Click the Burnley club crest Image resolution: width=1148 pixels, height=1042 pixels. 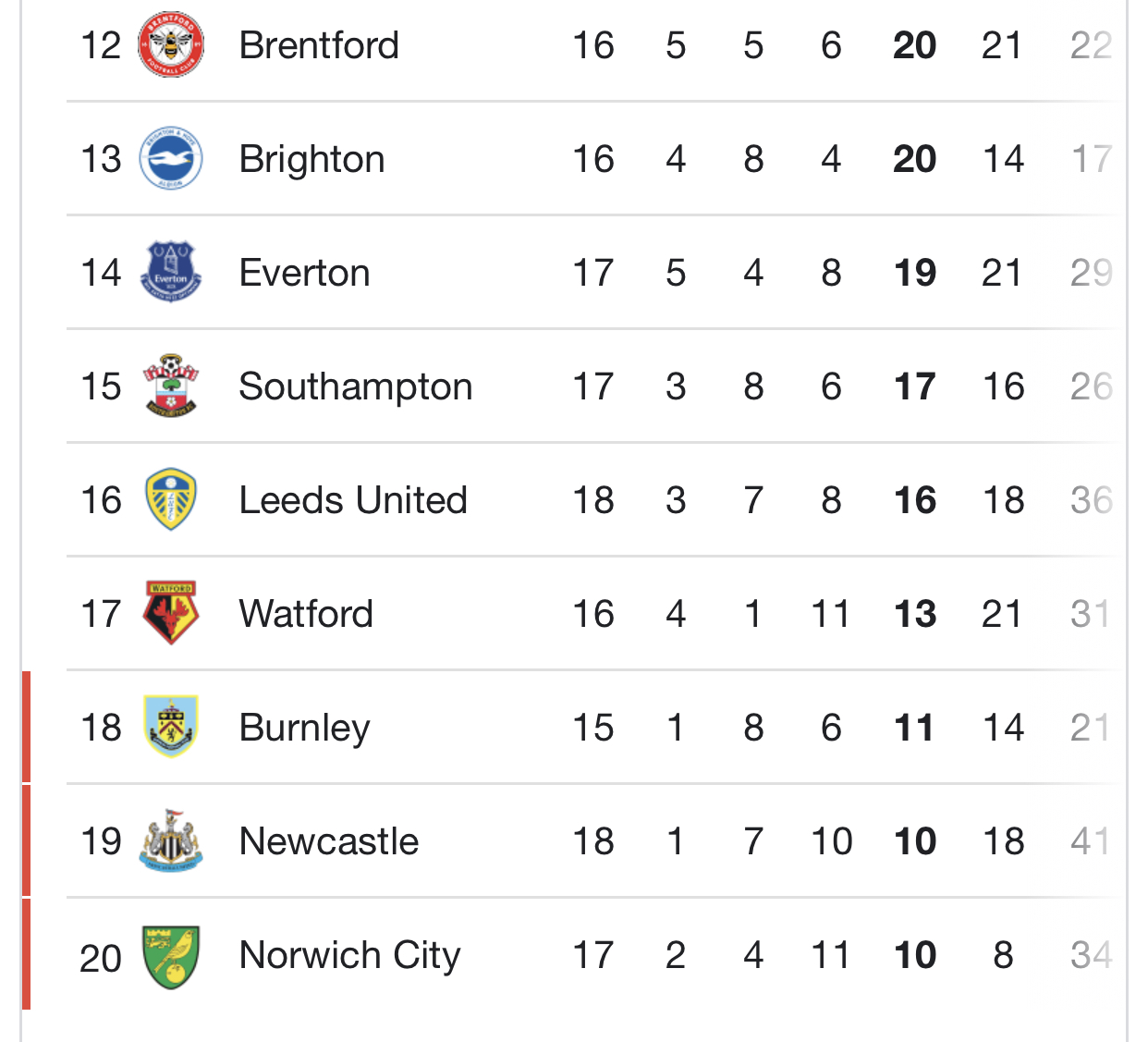click(x=171, y=727)
